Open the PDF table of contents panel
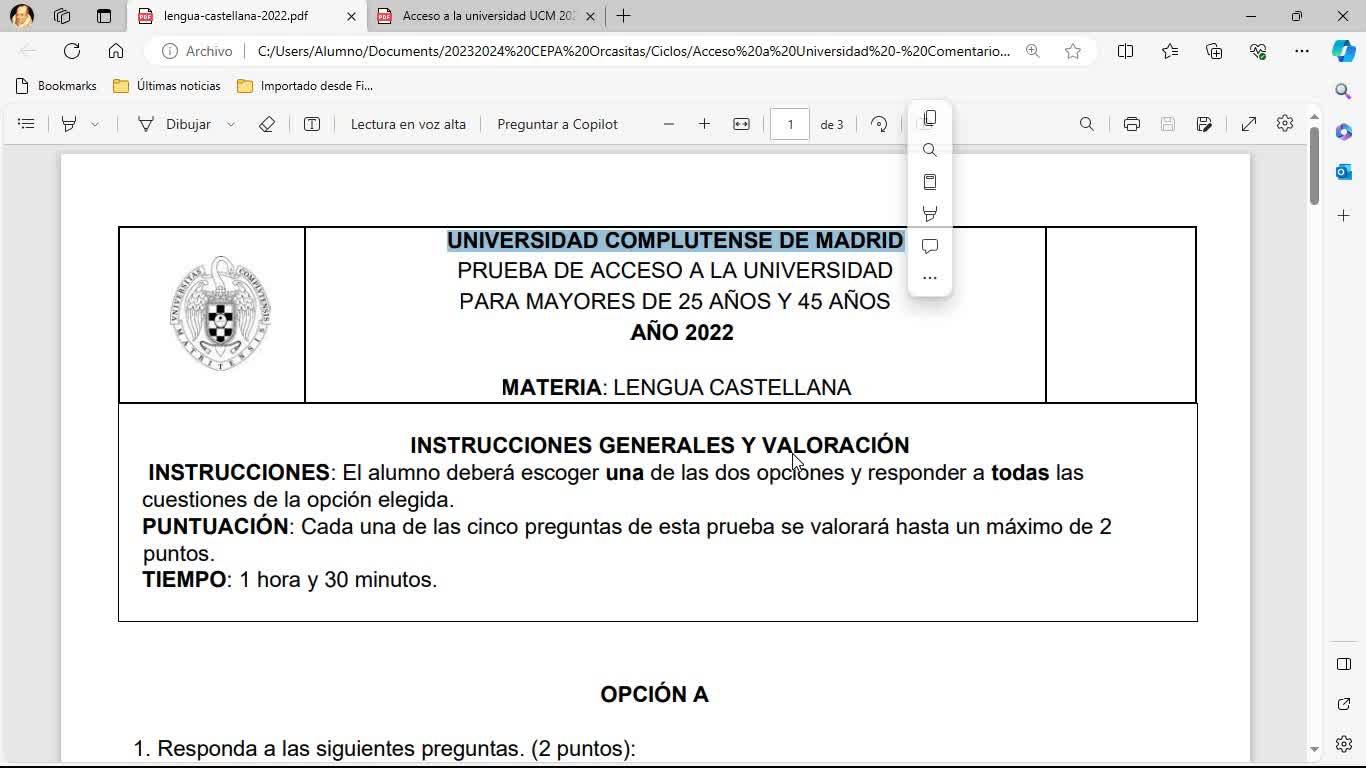 [x=27, y=124]
